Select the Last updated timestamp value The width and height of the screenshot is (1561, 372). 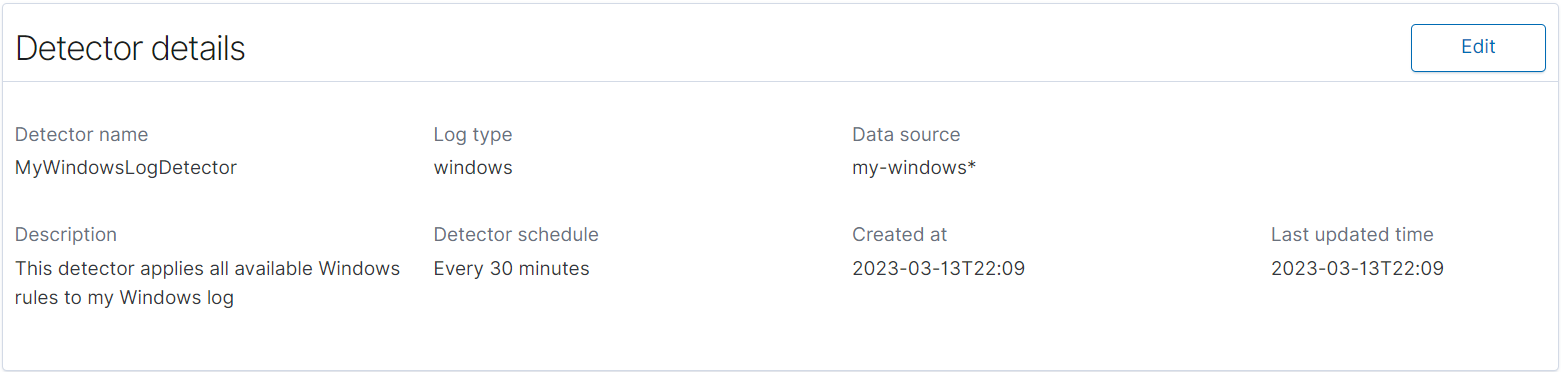[x=1358, y=268]
